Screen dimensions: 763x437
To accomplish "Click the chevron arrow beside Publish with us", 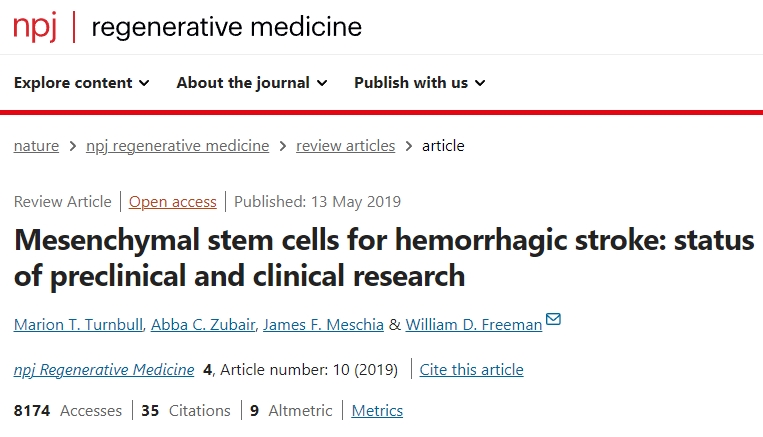I will [x=480, y=83].
